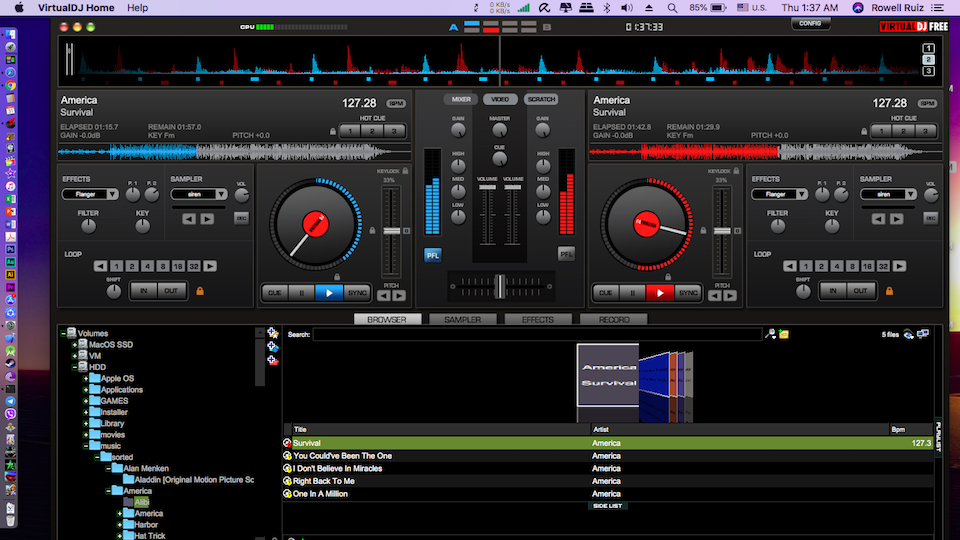960x540 pixels.
Task: Start playback on the left deck
Action: click(329, 293)
